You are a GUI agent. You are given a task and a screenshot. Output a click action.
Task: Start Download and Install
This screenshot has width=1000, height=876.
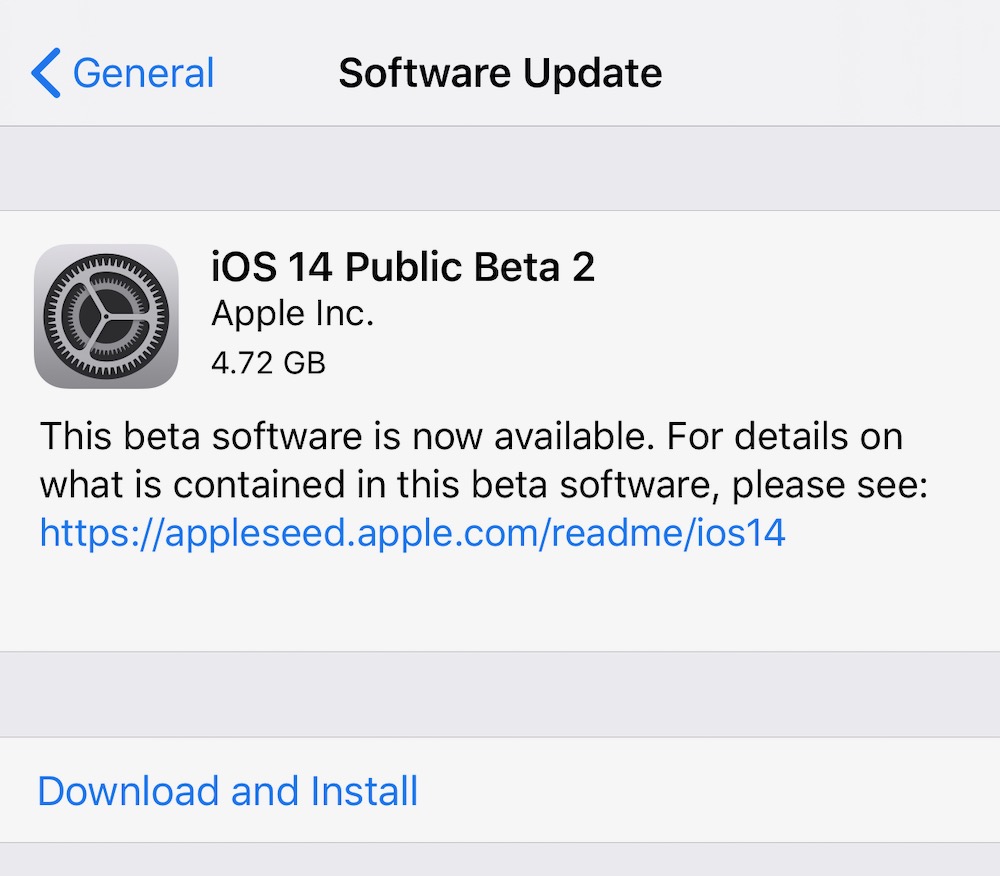[x=228, y=791]
